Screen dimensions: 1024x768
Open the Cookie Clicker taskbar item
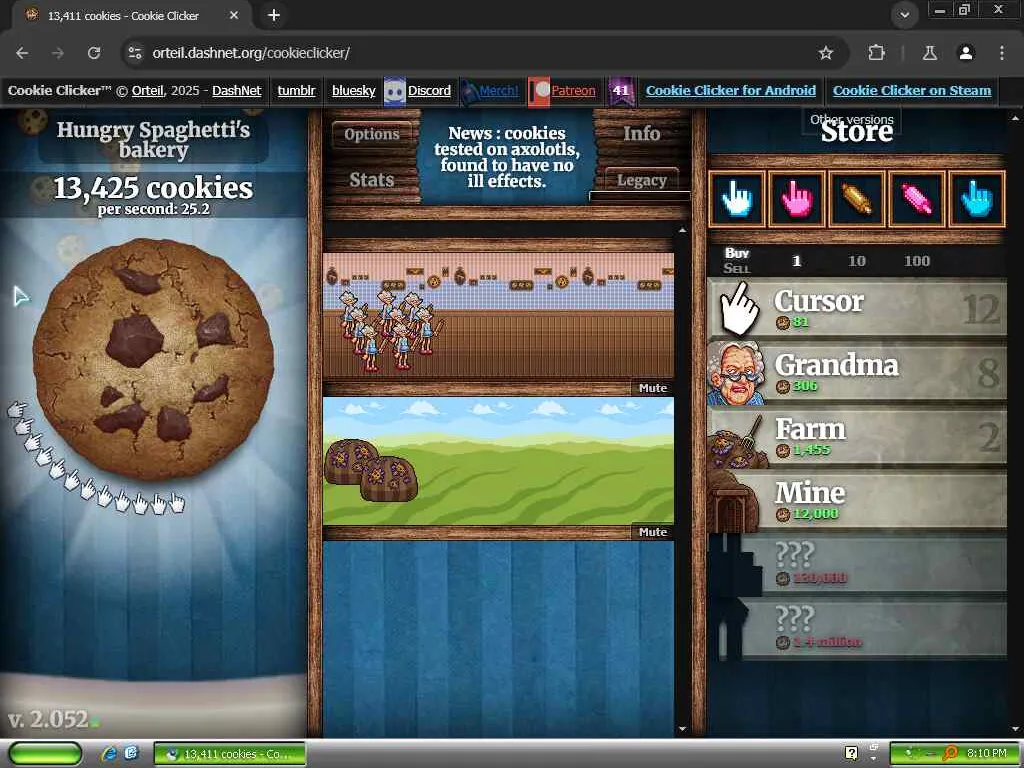[x=229, y=754]
